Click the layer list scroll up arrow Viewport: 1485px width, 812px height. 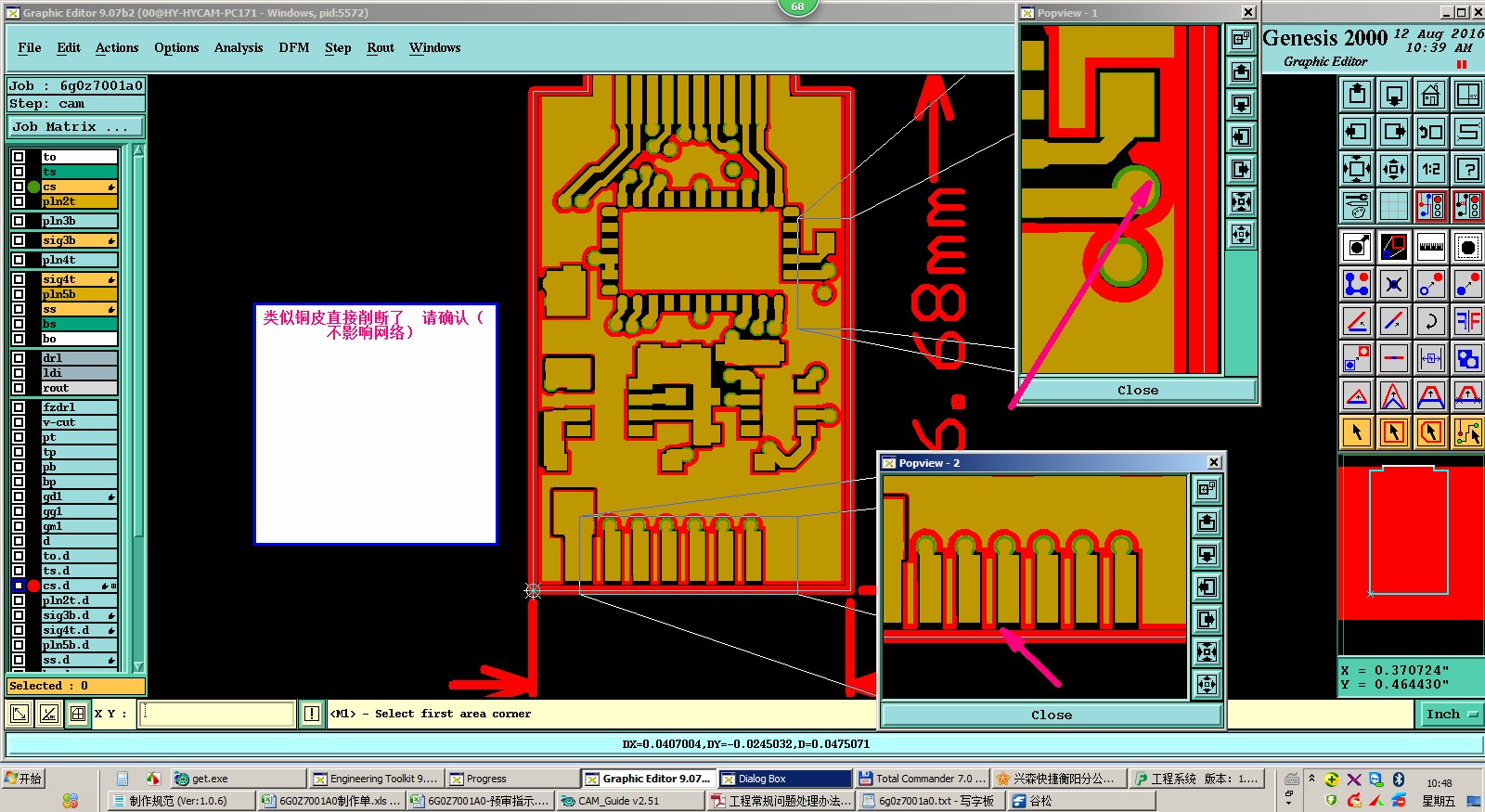coord(138,149)
